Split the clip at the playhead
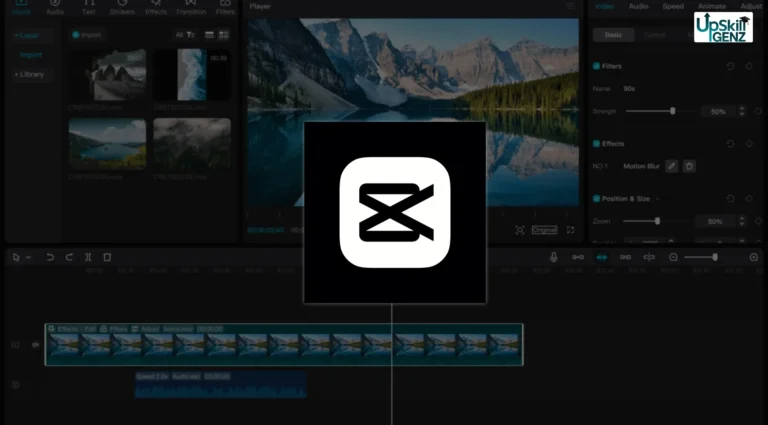The height and width of the screenshot is (425, 768). click(88, 258)
